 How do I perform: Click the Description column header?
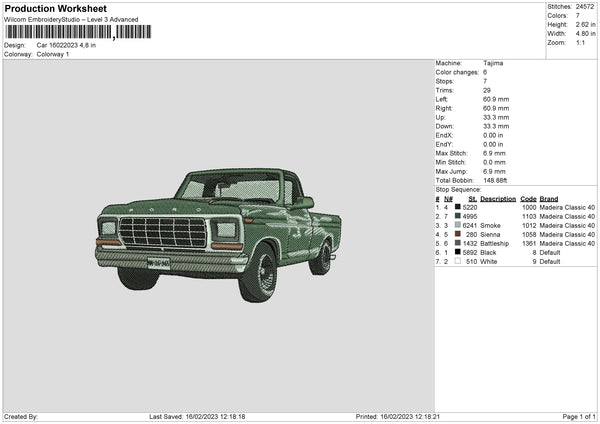497,198
